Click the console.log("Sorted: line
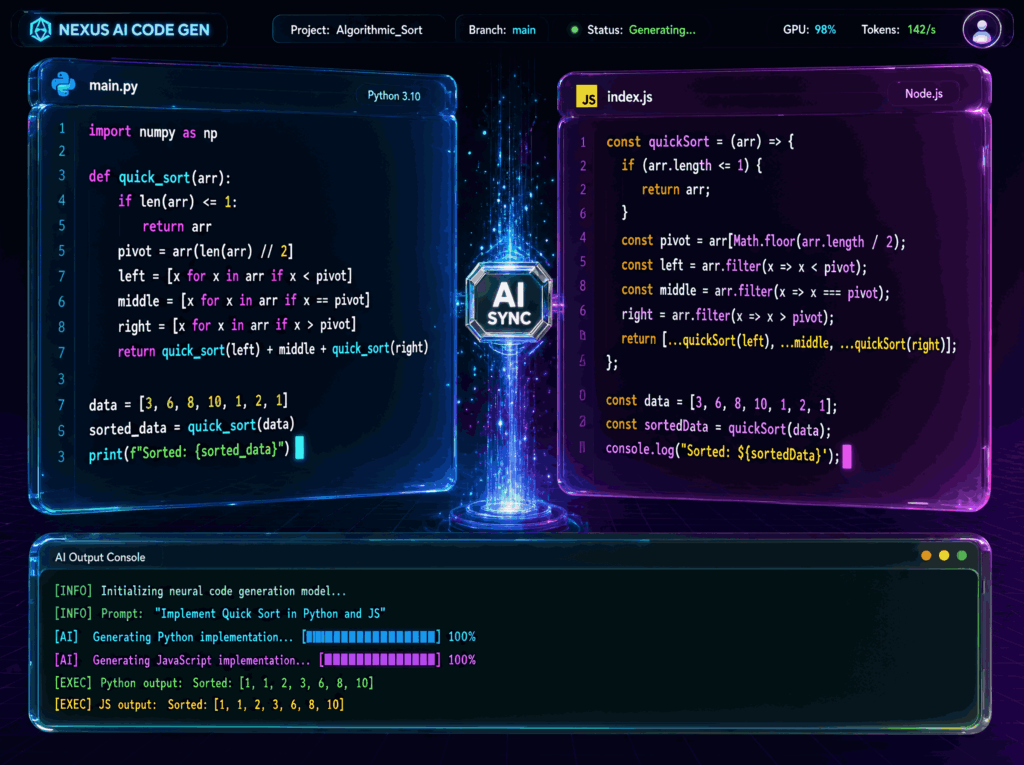The width and height of the screenshot is (1024, 765). (723, 452)
